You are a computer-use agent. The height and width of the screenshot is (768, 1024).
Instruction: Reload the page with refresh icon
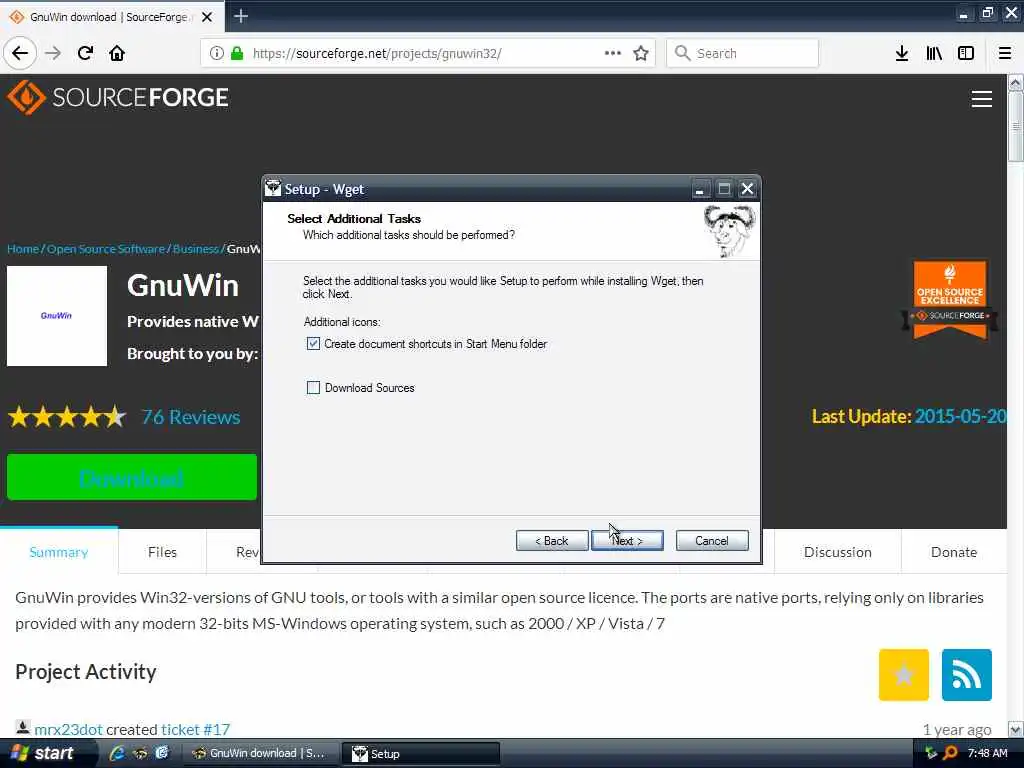[86, 53]
